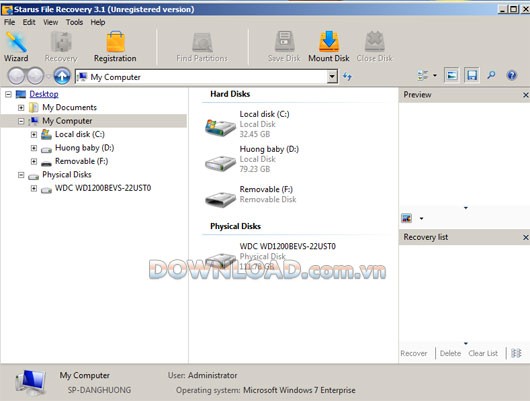Go forward with the right navigation arrow

pos(35,76)
